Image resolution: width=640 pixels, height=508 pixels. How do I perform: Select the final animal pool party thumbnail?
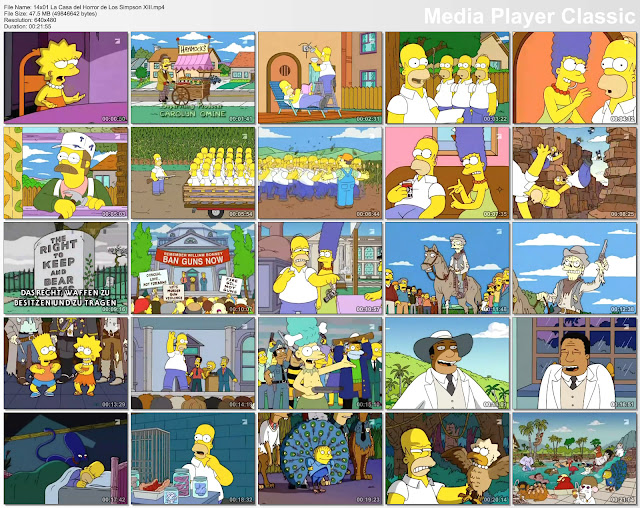point(575,459)
